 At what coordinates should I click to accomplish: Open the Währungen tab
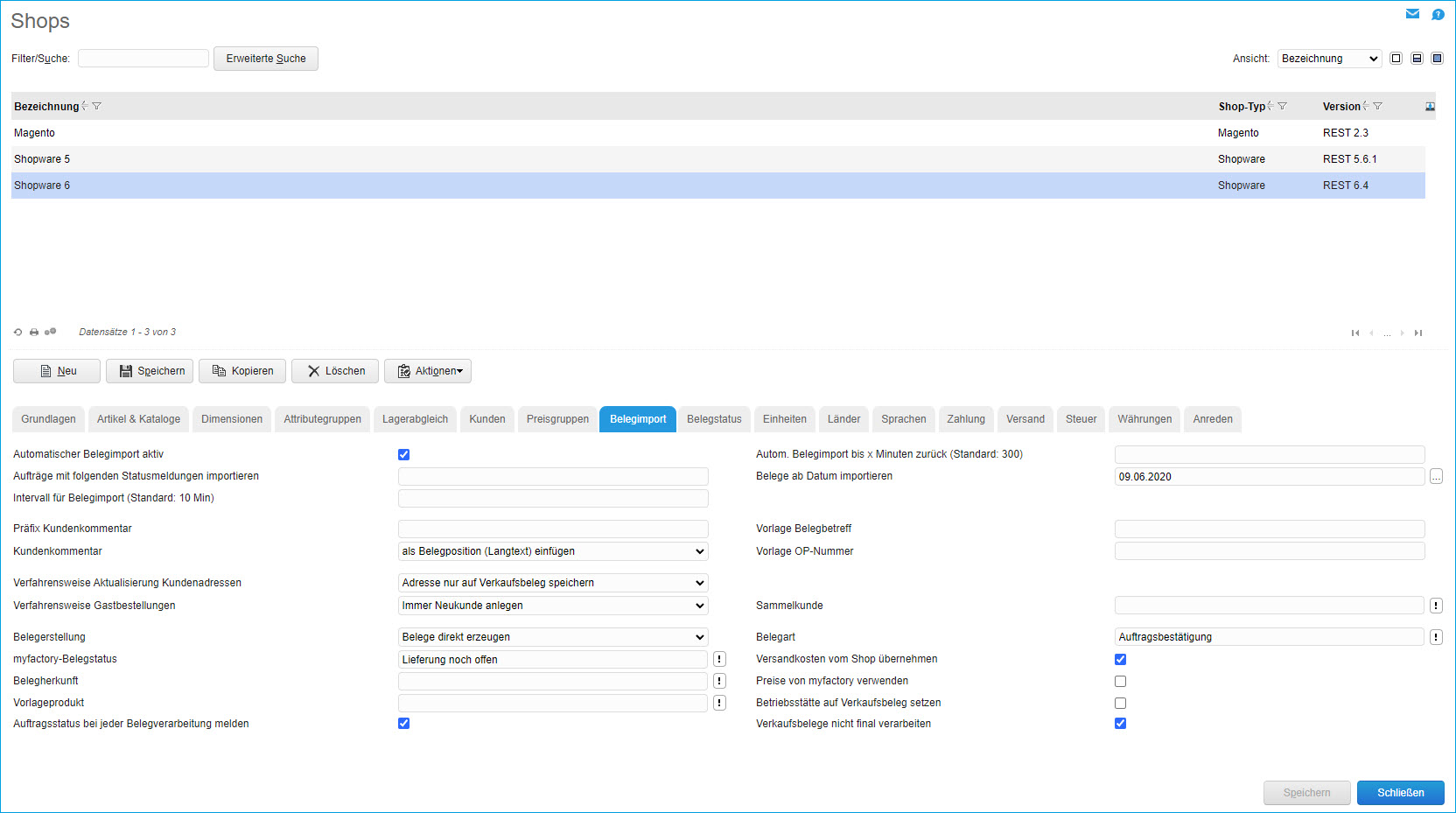(1144, 419)
